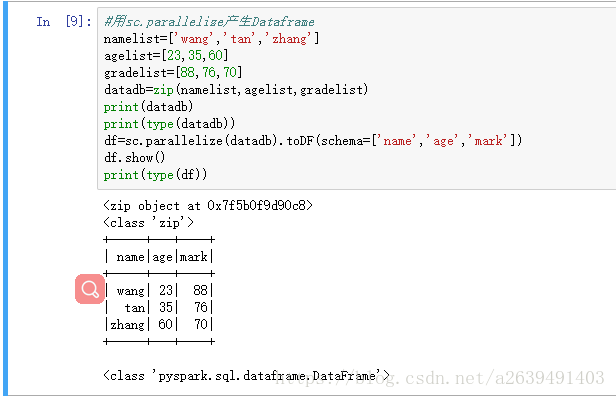Click the gradelist=[88,76,70] line
The image size is (616, 398).
173,73
